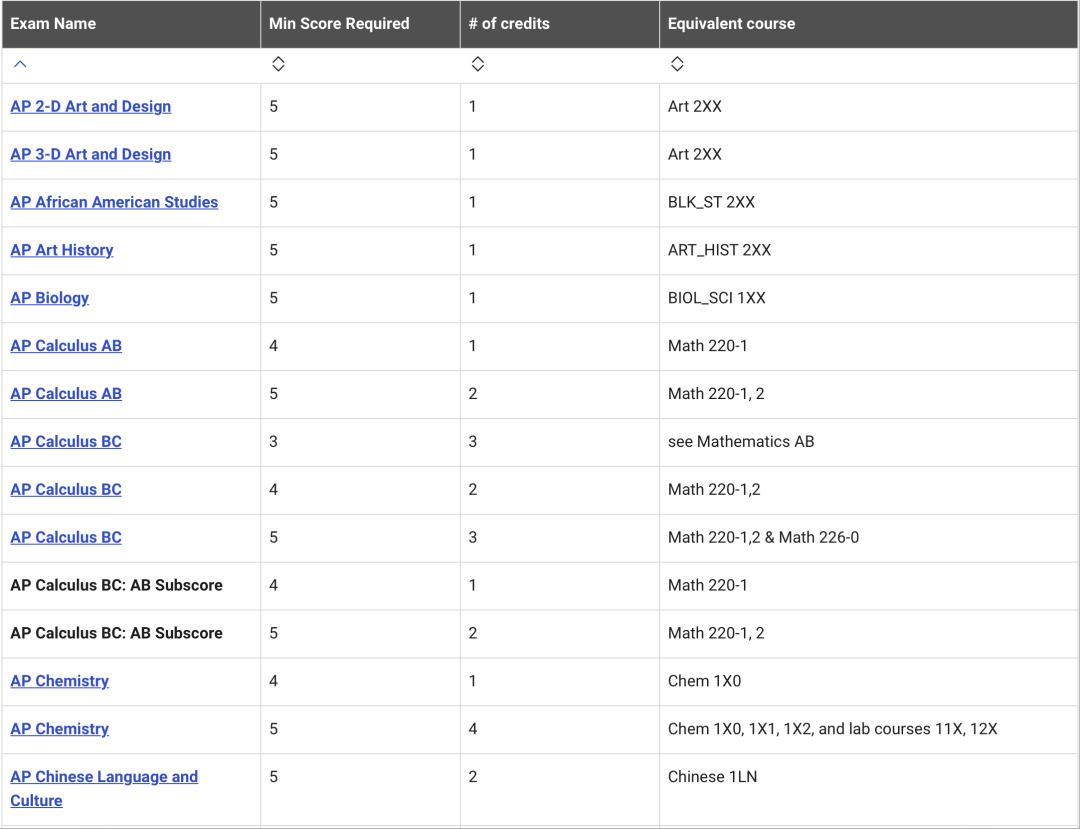Screen dimensions: 1080x829
Task: Open AP Calculus AB link in Math 220-1 row
Action: 66,346
